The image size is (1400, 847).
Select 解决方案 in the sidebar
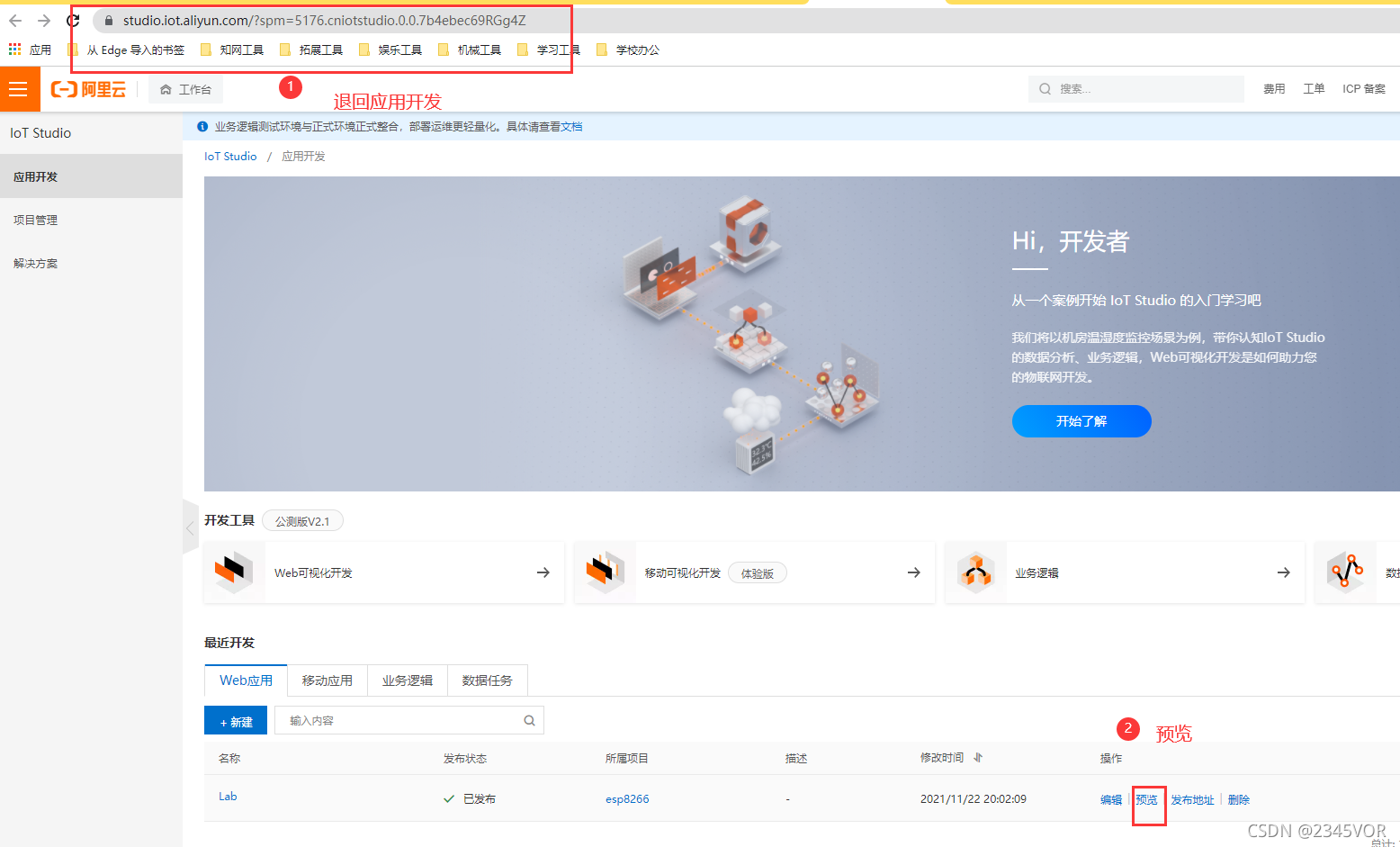point(91,264)
